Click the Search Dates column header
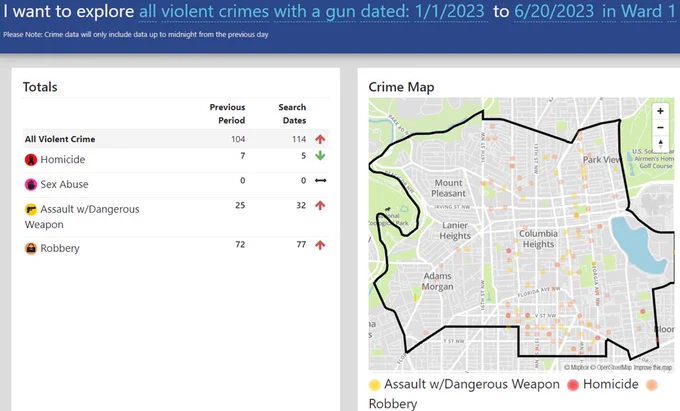Screen dimensions: 680x411 292,114
